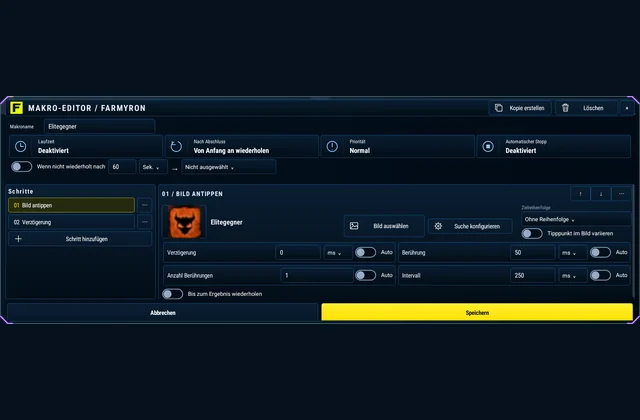Click the Makroname input field

[100, 127]
